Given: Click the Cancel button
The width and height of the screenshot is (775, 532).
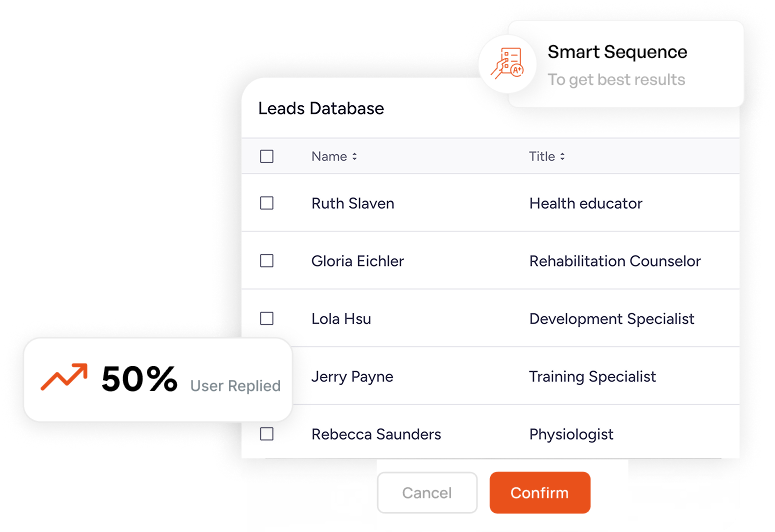Looking at the screenshot, I should 427,493.
